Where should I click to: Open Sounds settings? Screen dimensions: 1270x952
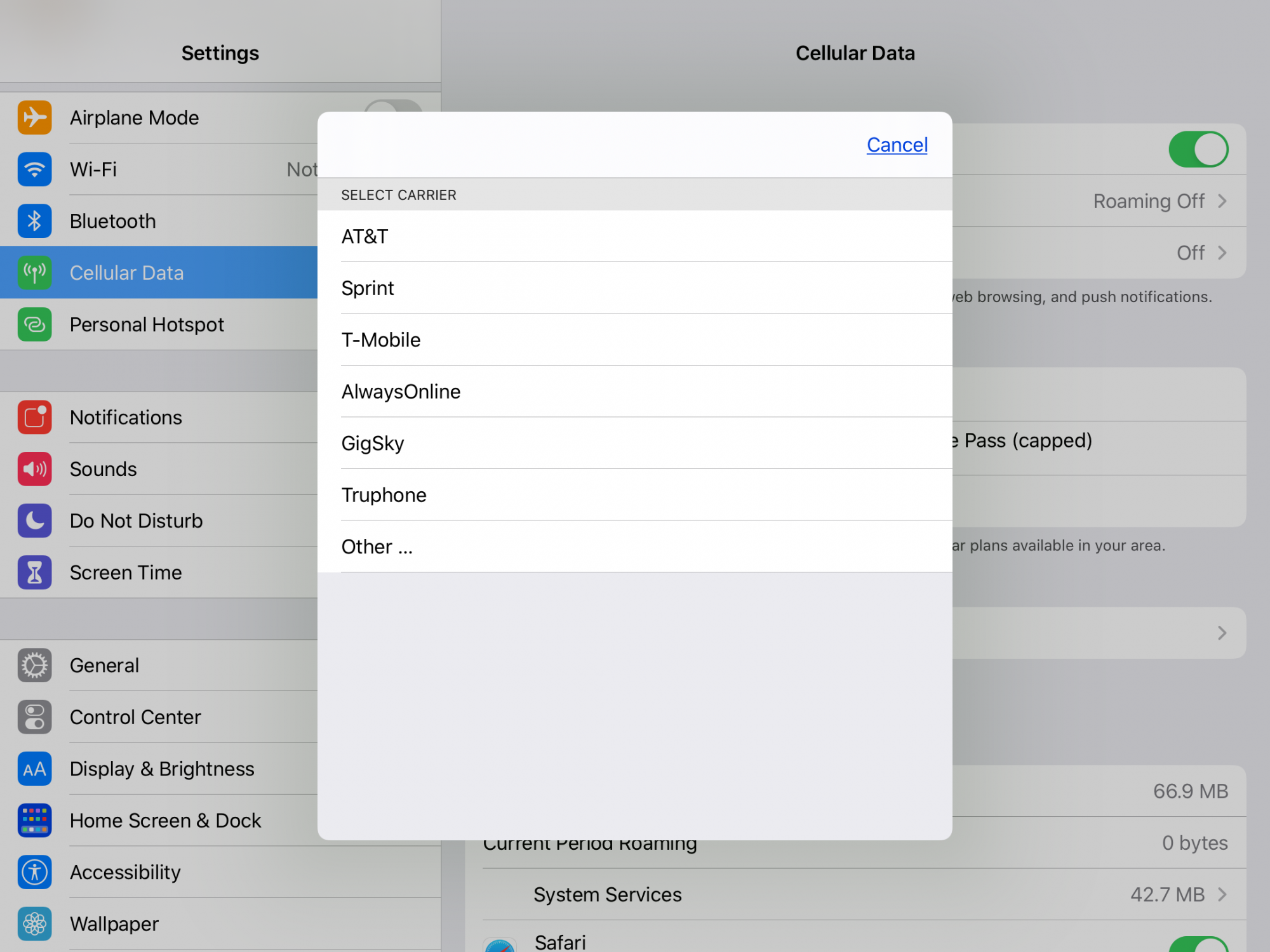159,469
